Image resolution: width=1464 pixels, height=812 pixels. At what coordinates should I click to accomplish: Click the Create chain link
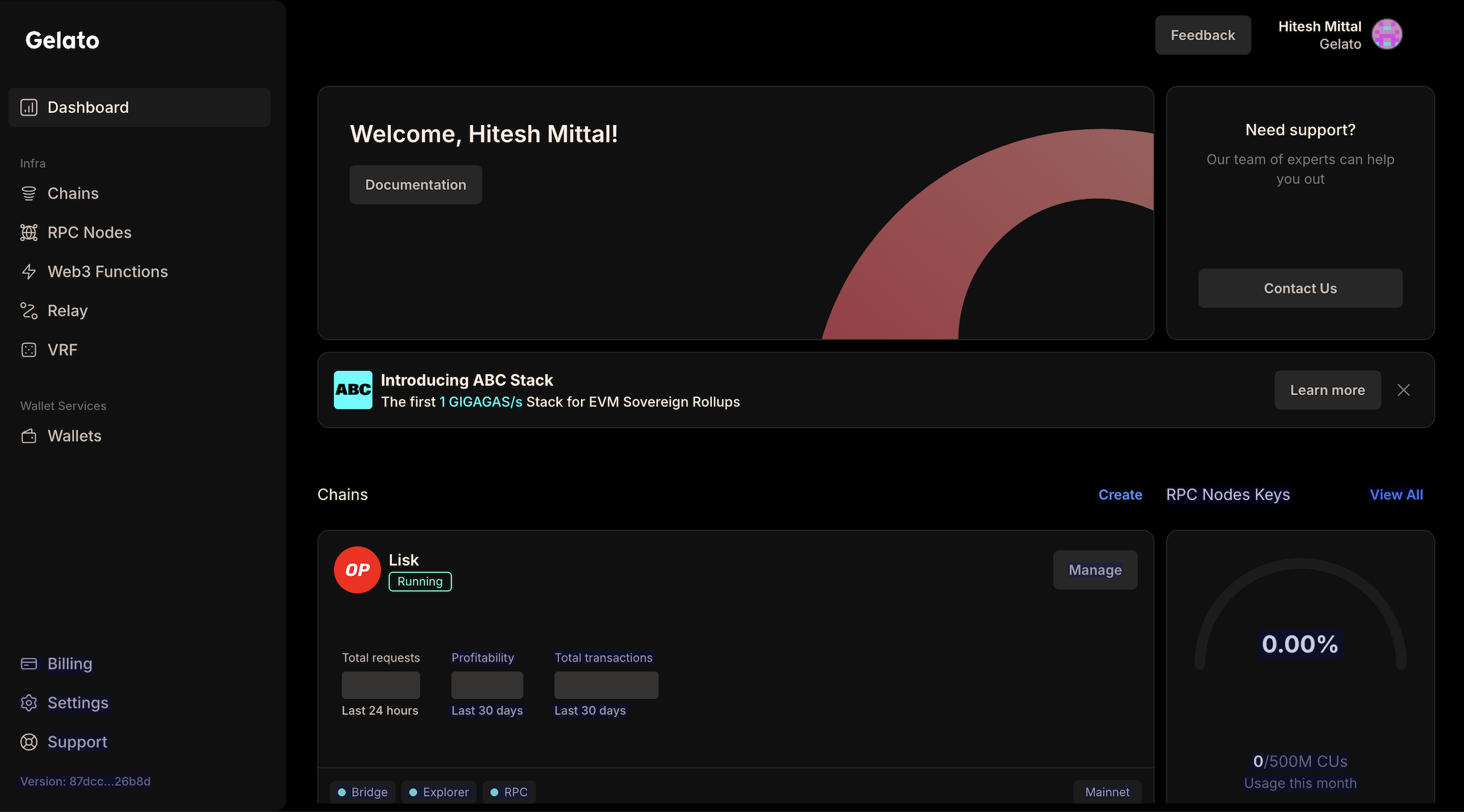coord(1120,495)
